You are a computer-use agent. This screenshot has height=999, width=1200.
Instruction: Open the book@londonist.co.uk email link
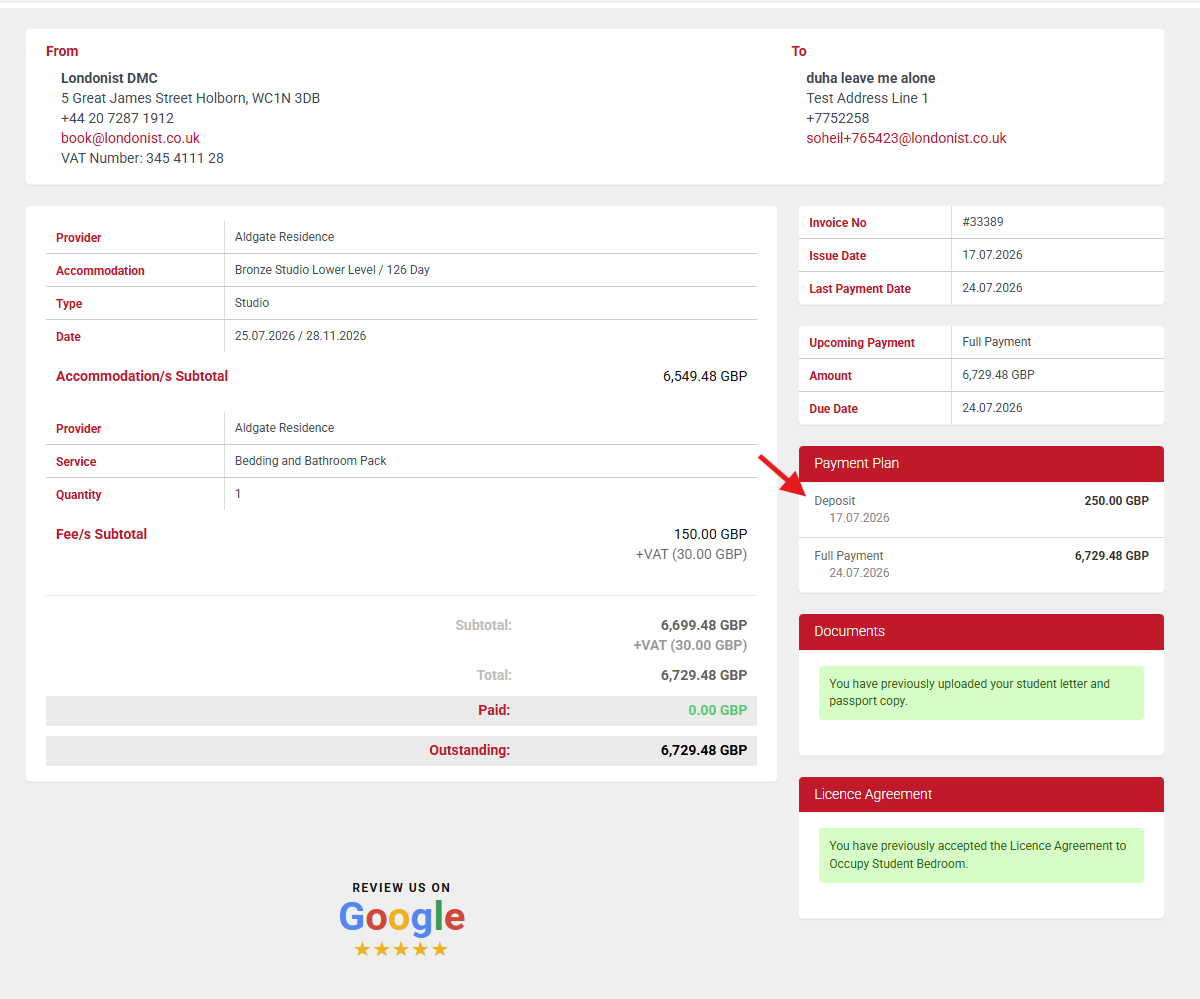[x=130, y=138]
